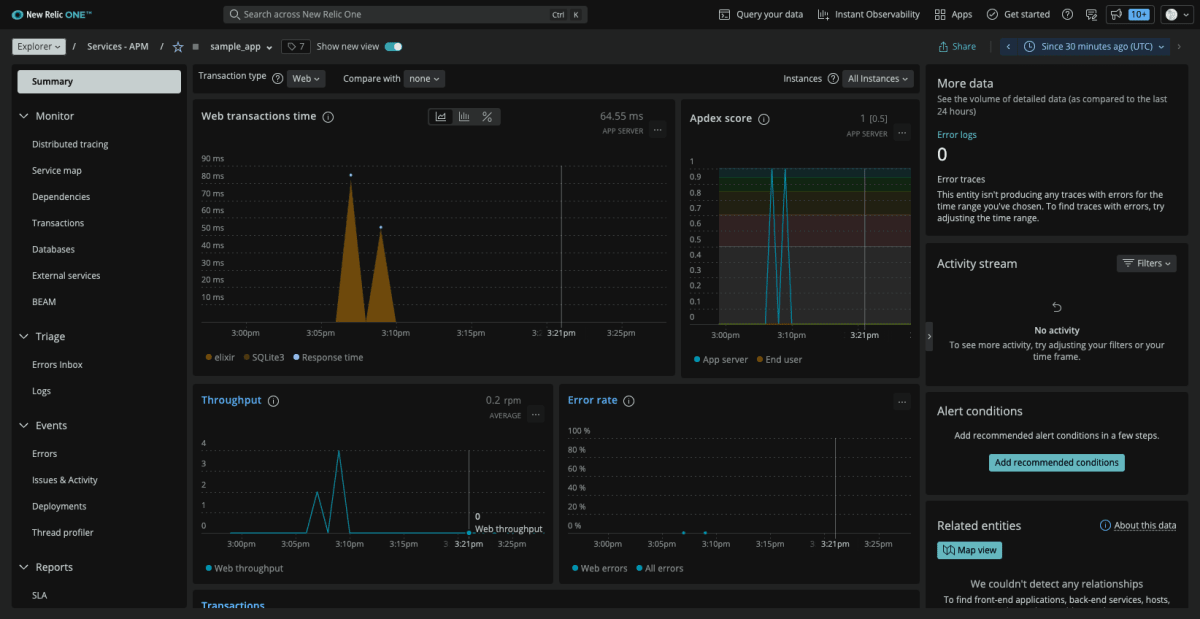Toggle elixir series in legend
1200x619 pixels.
click(x=220, y=357)
